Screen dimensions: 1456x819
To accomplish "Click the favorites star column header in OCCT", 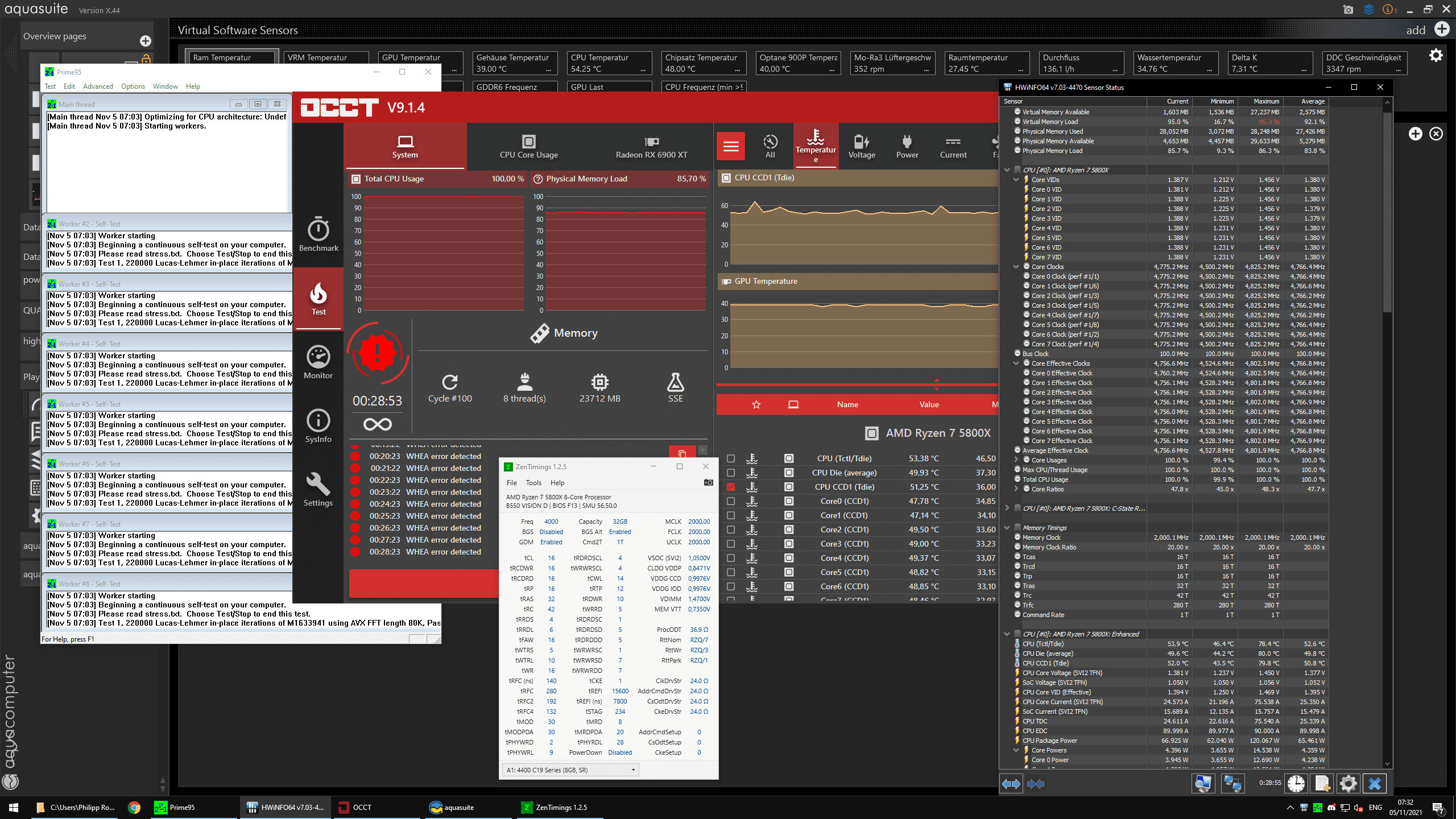I will coord(756,404).
